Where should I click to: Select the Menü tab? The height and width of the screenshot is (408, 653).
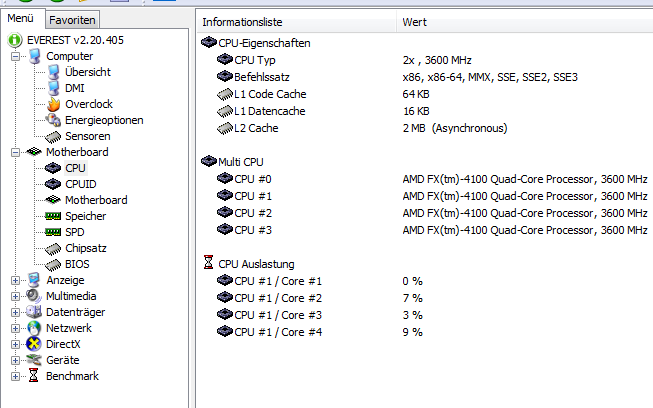click(20, 18)
